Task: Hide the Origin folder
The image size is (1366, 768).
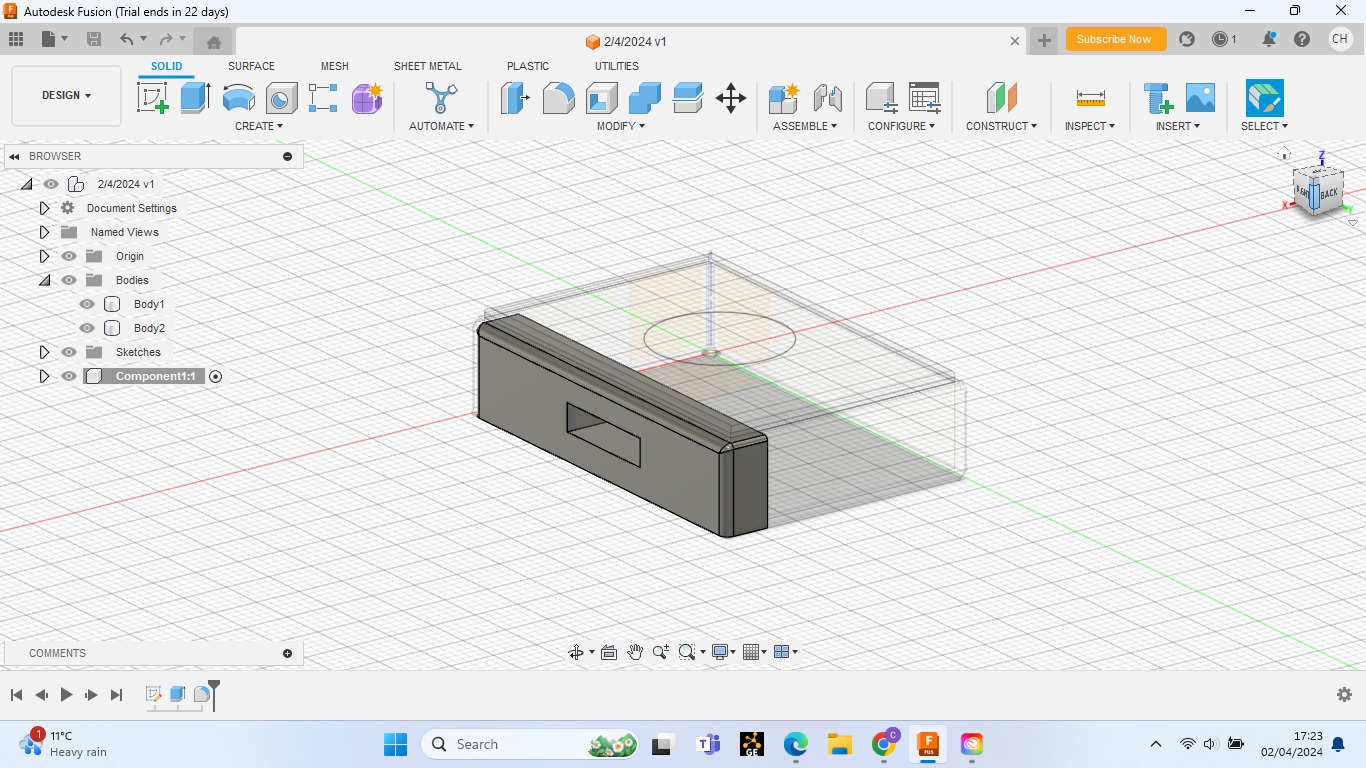Action: click(69, 256)
